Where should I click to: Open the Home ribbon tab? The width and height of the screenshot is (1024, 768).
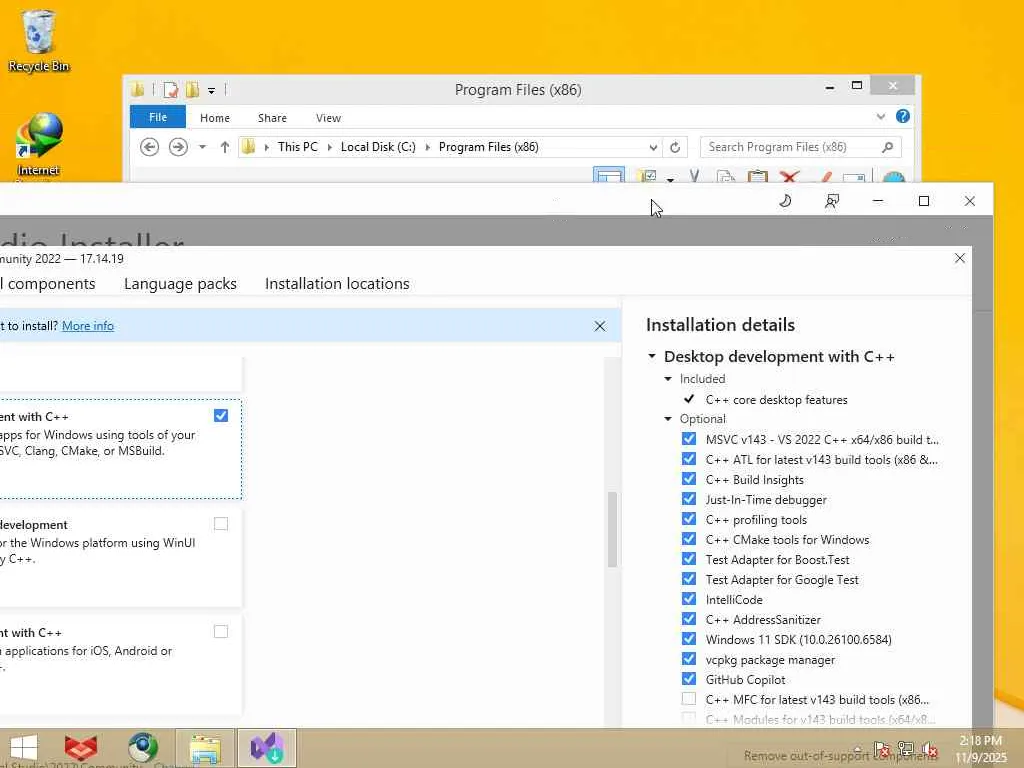(215, 118)
